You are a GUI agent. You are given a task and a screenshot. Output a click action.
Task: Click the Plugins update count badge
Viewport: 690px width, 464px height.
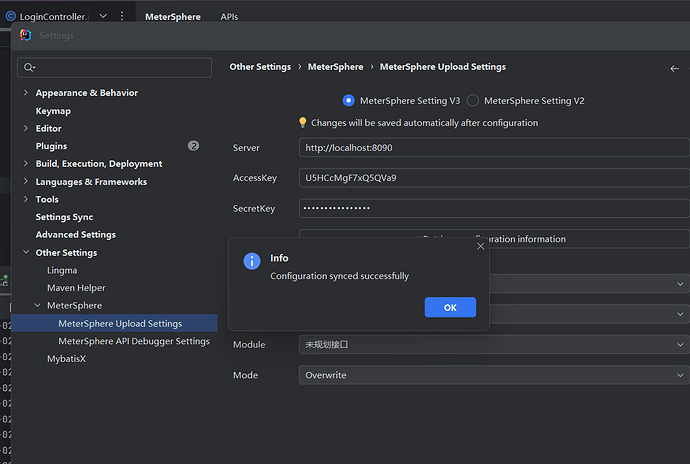[193, 146]
